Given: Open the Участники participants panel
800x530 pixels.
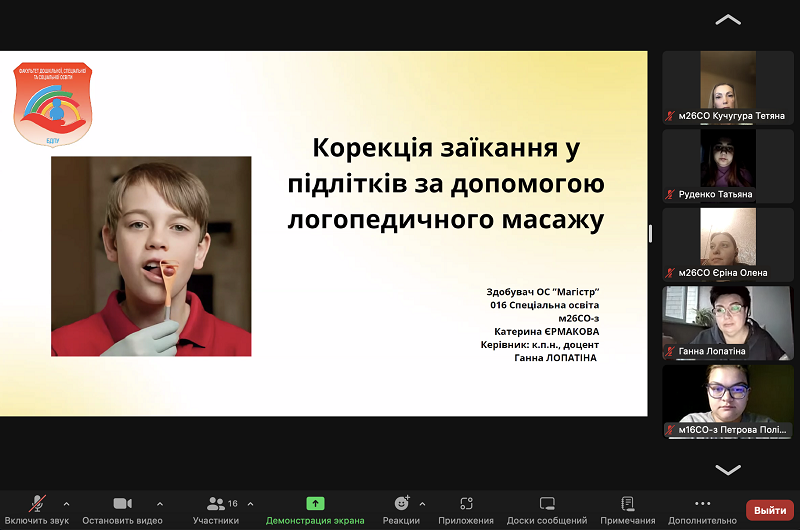Looking at the screenshot, I should tap(216, 504).
